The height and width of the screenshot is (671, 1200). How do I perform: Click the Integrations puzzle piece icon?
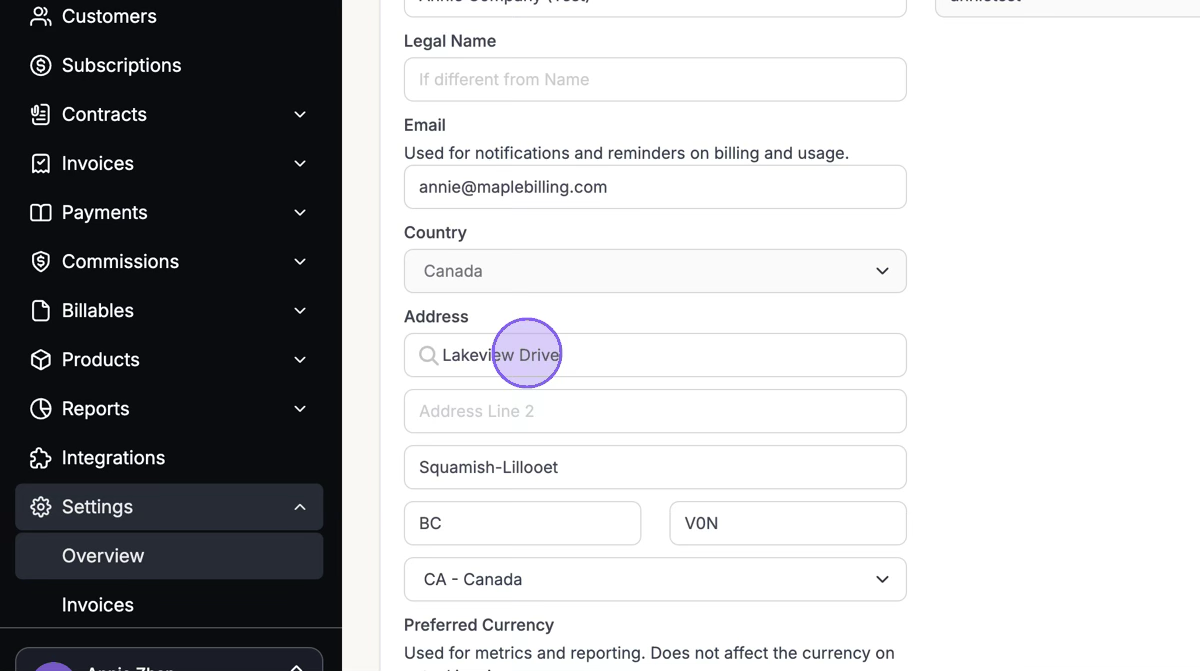40,457
